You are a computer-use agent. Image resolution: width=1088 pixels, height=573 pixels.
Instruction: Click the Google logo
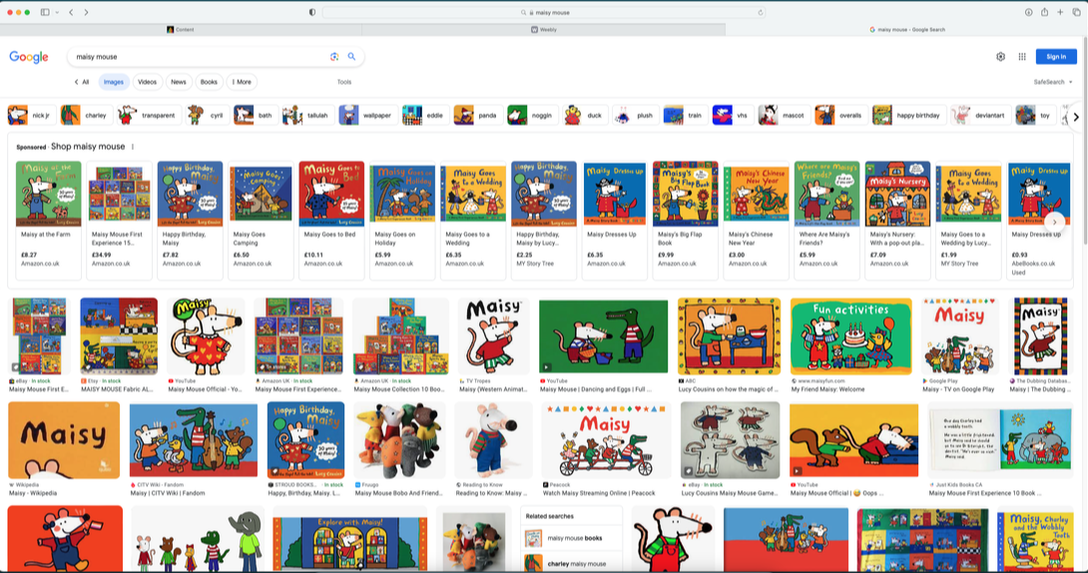[28, 57]
